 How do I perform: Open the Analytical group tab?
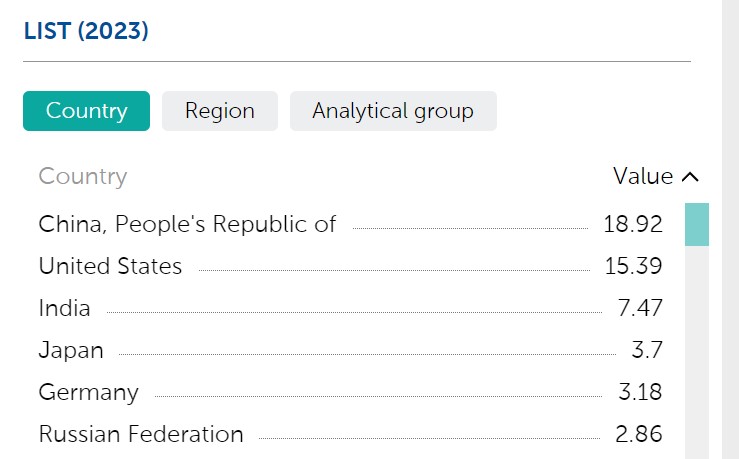click(393, 111)
